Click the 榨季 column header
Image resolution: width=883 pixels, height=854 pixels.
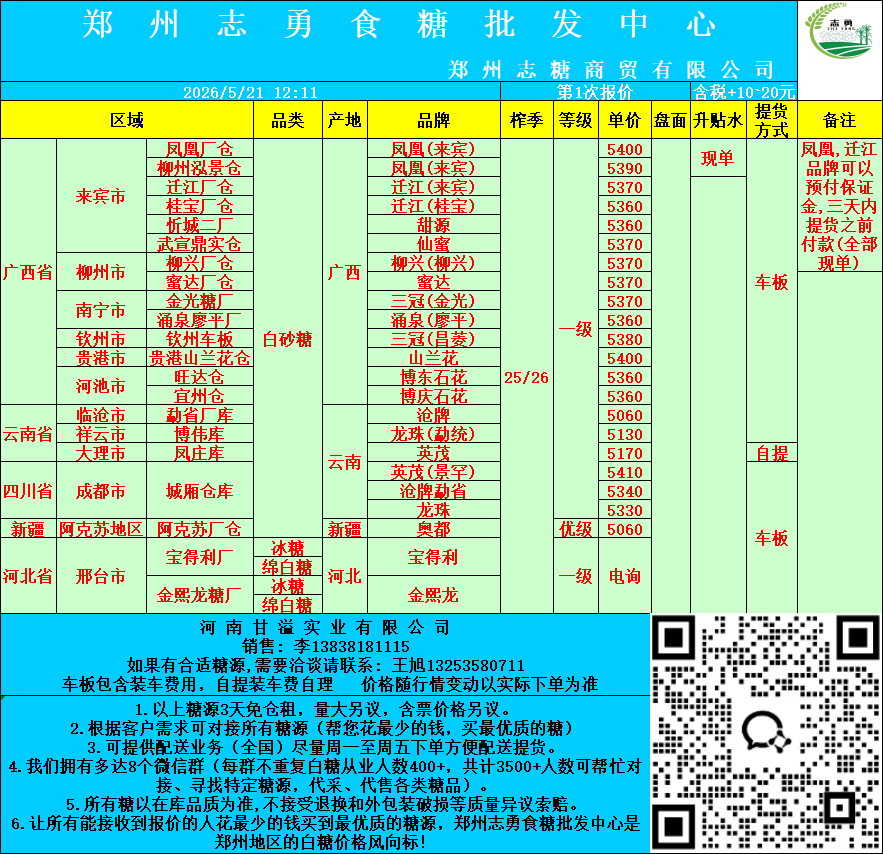[527, 120]
